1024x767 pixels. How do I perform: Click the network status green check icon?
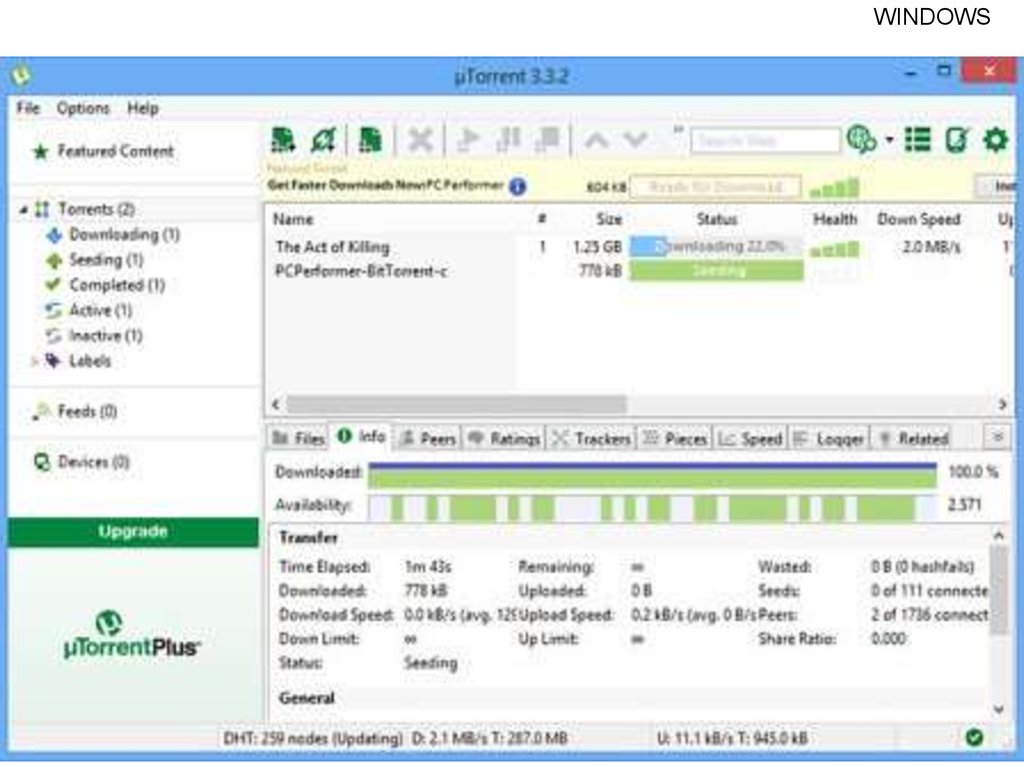click(x=974, y=738)
